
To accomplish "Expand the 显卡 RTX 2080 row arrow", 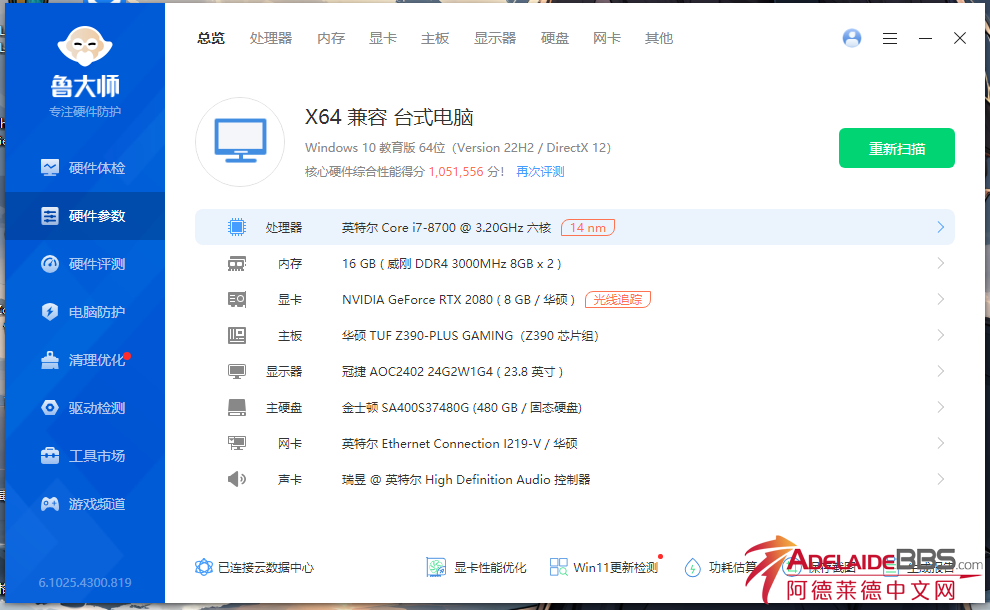I will tap(940, 299).
